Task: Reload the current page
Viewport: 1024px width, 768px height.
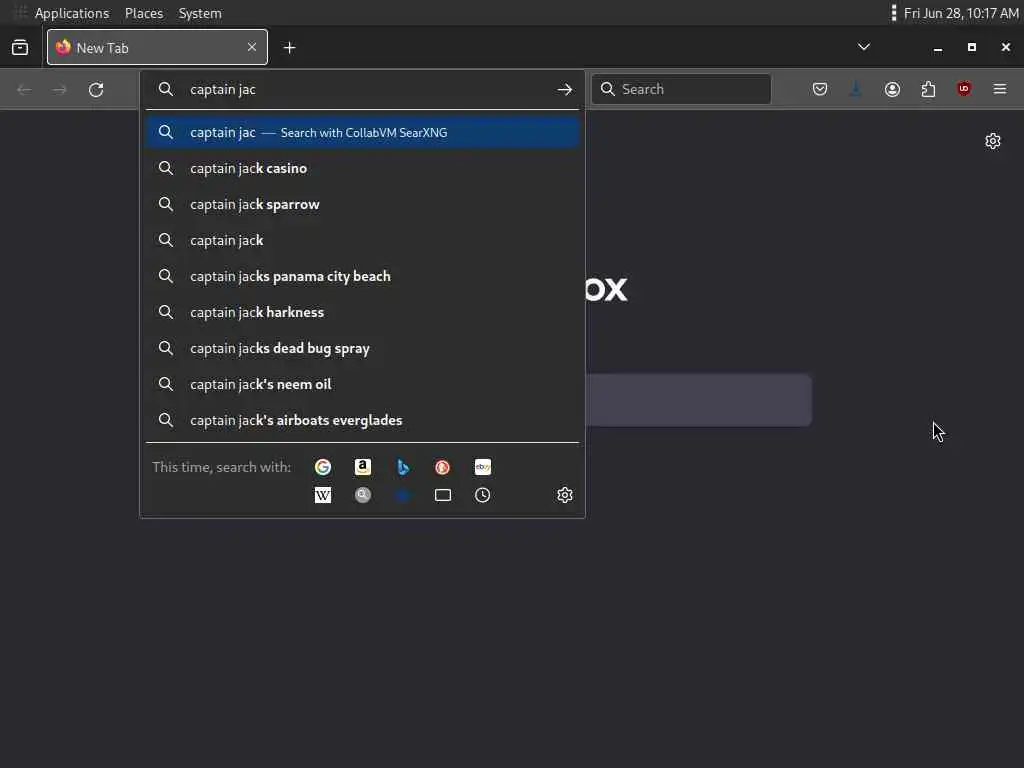Action: click(x=96, y=89)
